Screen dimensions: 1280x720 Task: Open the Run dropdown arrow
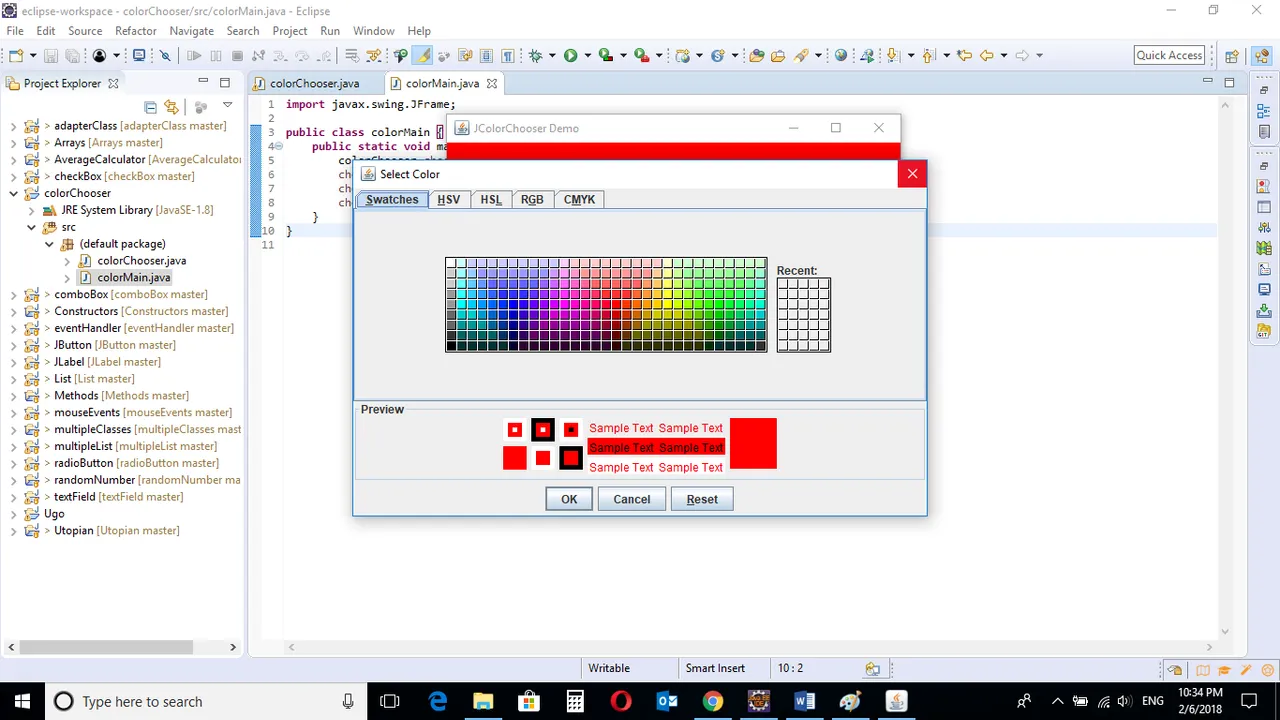(x=587, y=56)
